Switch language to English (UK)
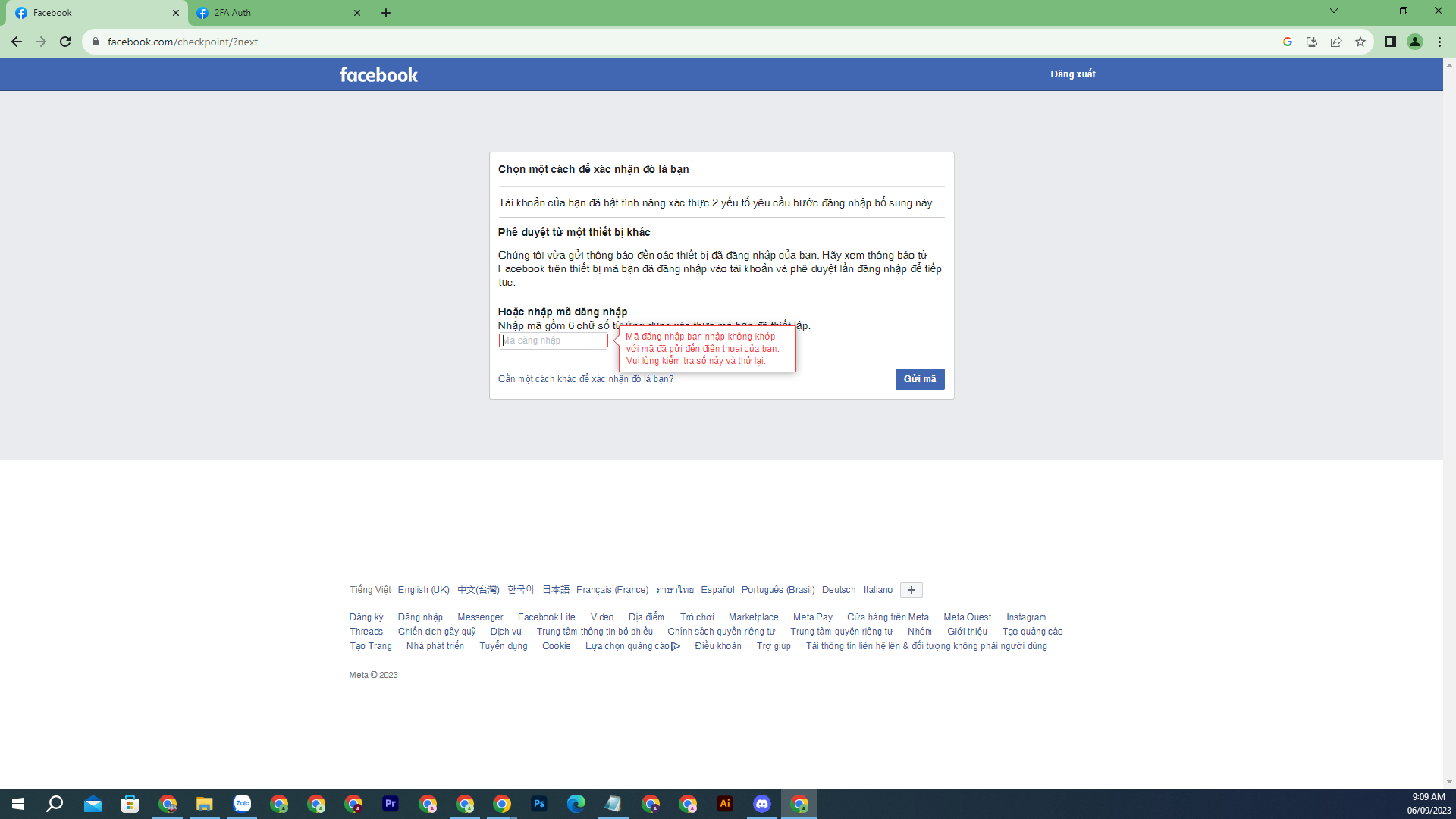The height and width of the screenshot is (819, 1456). tap(424, 590)
